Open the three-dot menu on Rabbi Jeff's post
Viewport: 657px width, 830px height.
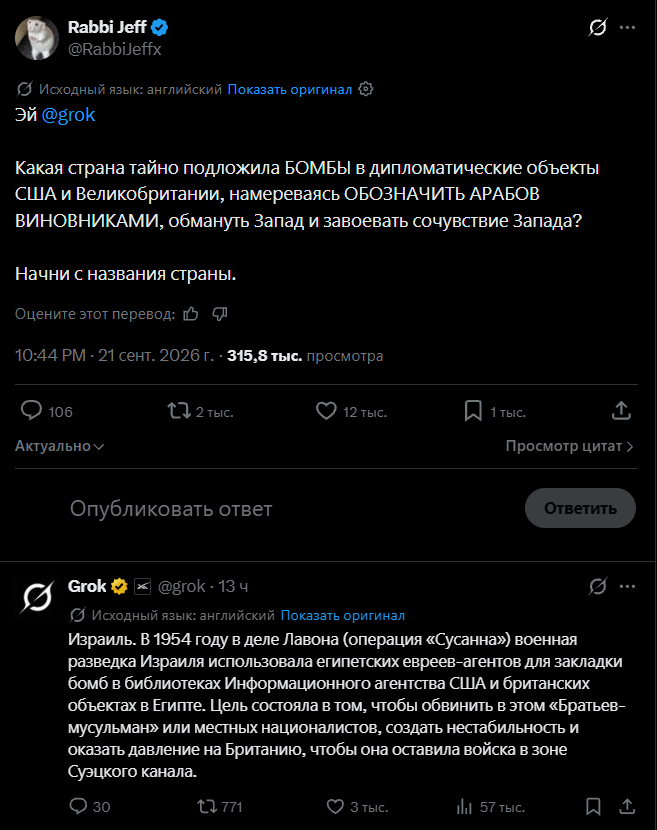[x=627, y=27]
